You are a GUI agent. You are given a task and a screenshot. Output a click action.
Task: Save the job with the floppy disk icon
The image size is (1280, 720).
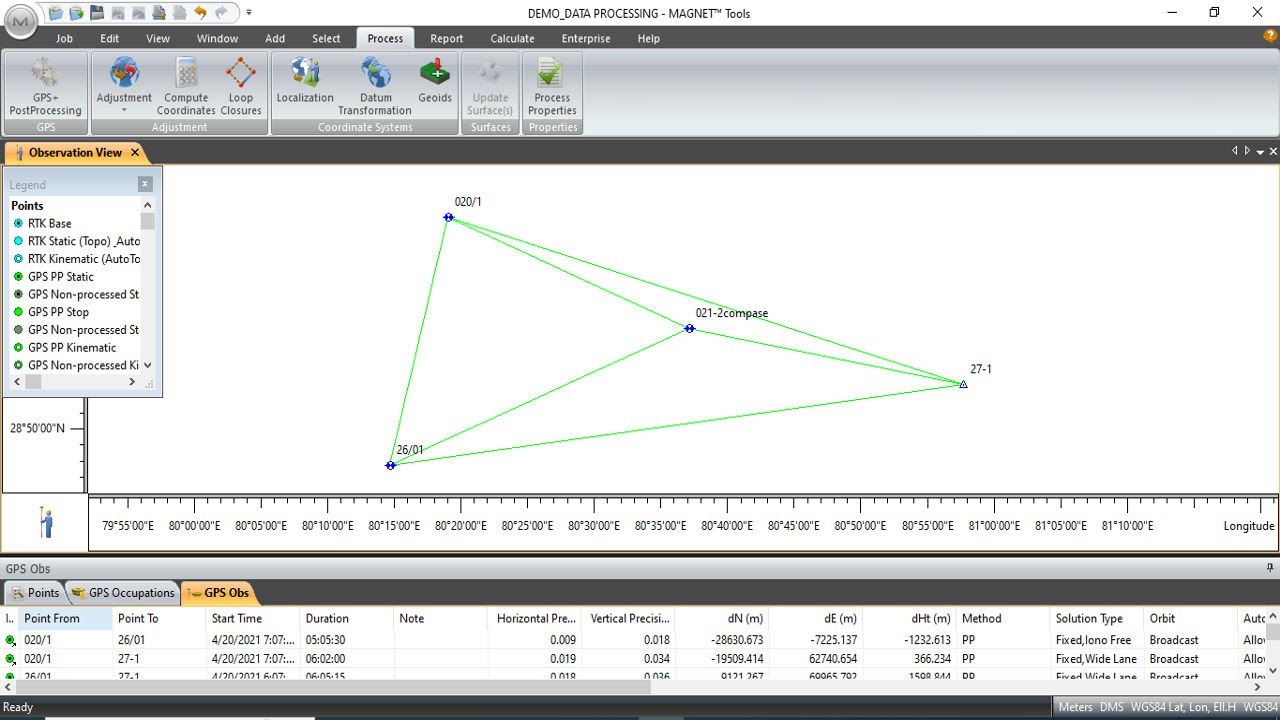[x=96, y=13]
